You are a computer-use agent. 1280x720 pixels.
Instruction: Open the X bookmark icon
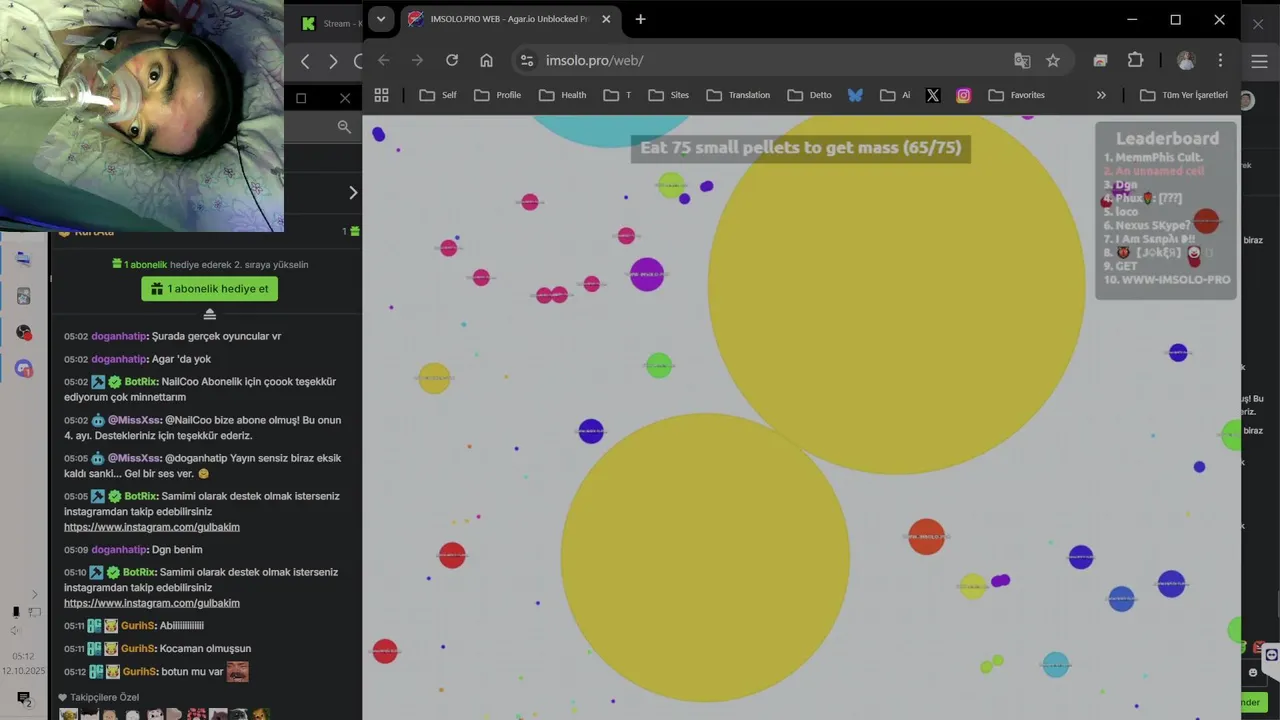933,95
